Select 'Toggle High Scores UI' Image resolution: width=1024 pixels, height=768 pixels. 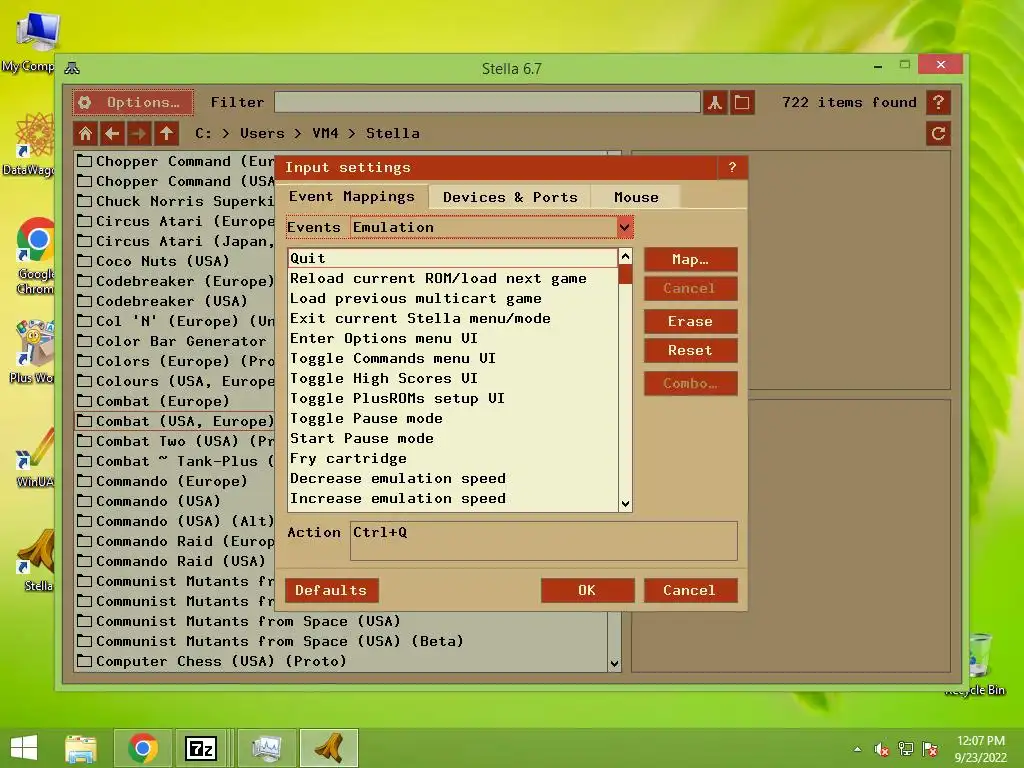pos(453,378)
